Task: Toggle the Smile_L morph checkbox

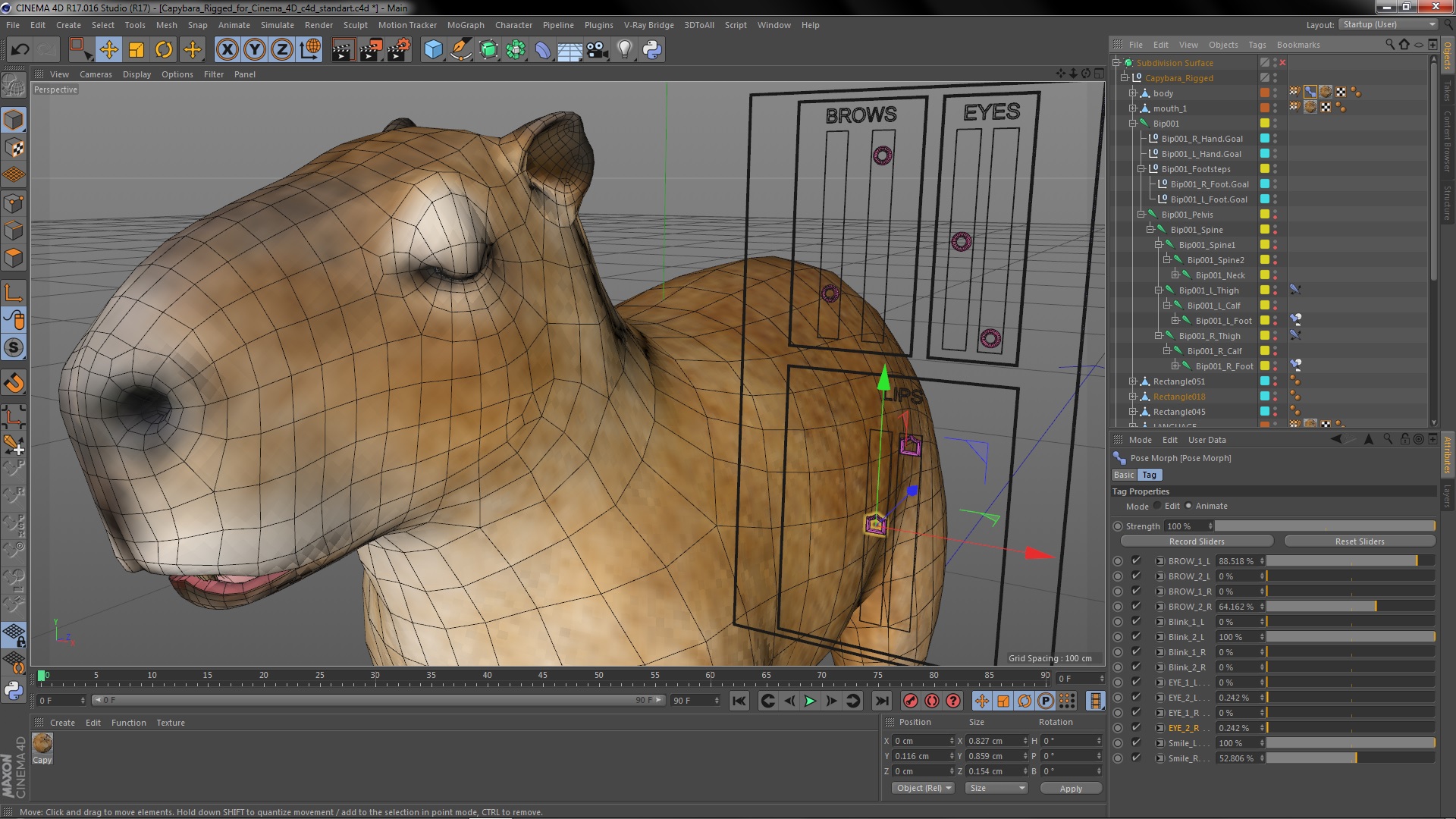Action: click(1136, 742)
